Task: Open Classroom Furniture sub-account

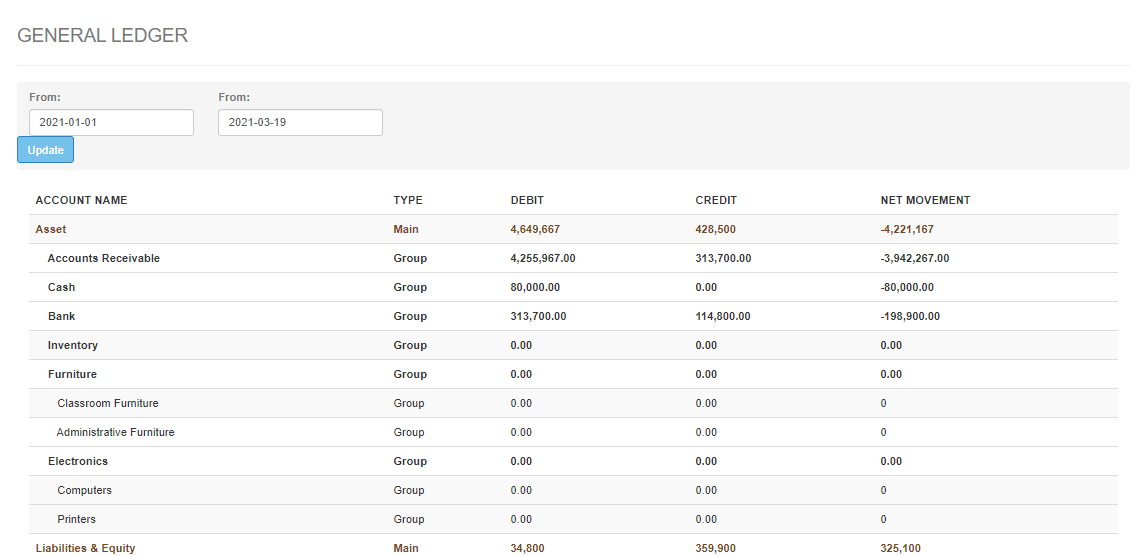Action: point(107,403)
